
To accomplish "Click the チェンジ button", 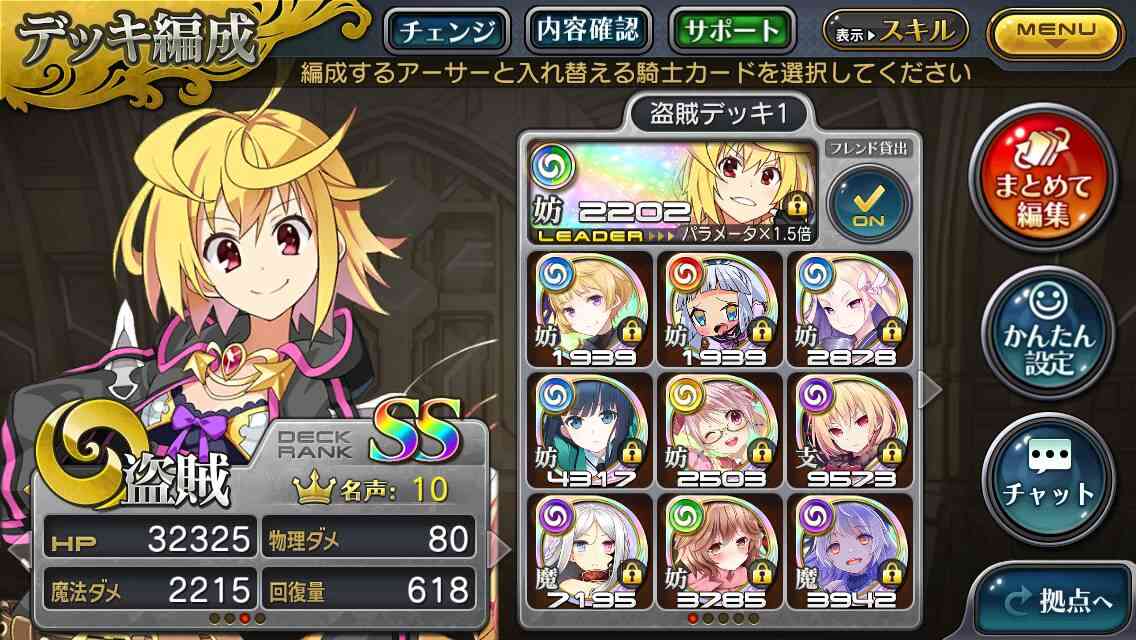I will pos(447,30).
